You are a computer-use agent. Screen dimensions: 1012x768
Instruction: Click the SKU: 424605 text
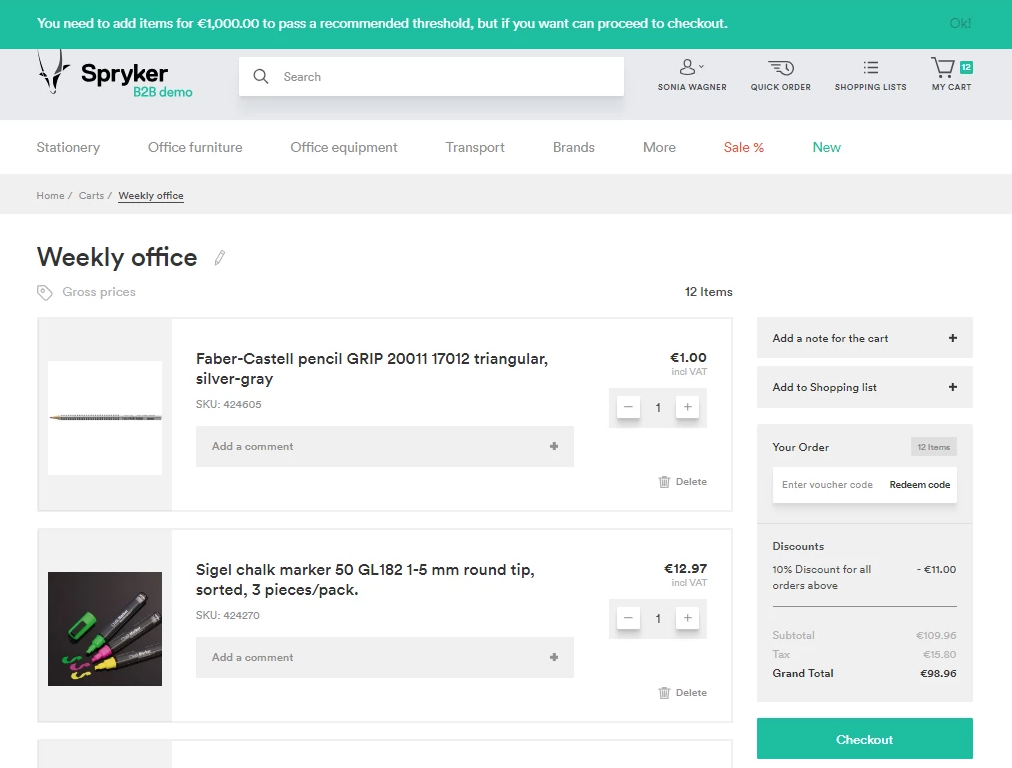[x=228, y=404]
